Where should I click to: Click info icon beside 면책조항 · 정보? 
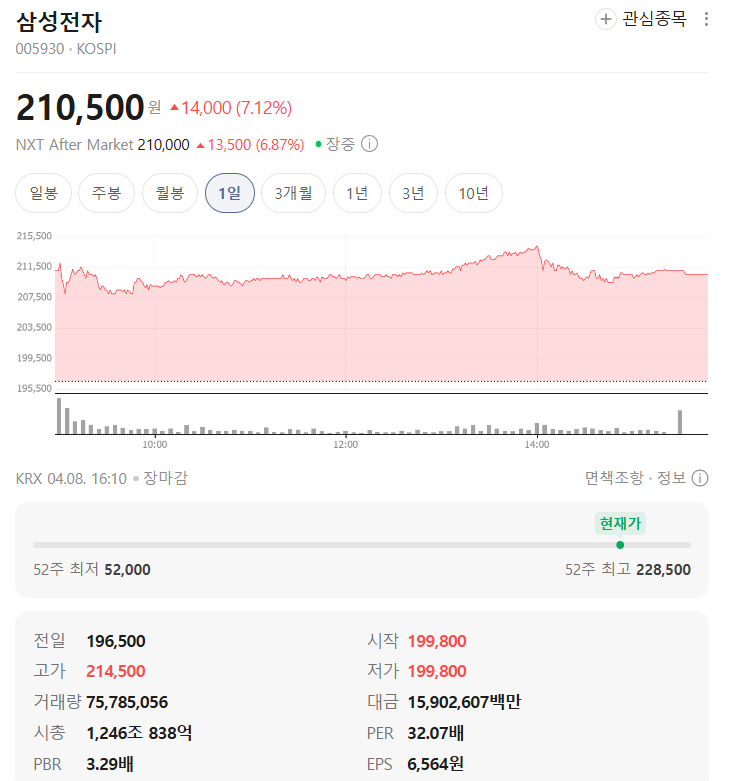tap(700, 478)
